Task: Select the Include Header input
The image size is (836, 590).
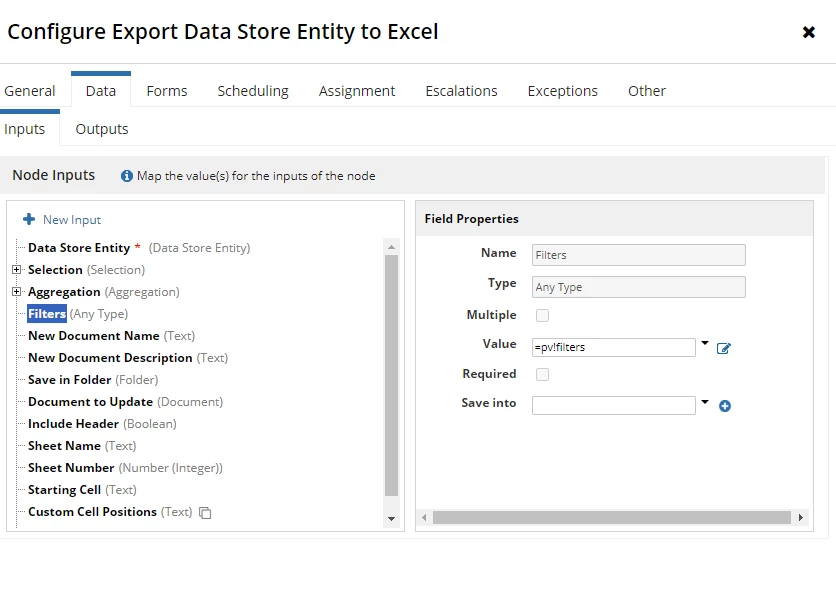Action: click(102, 424)
